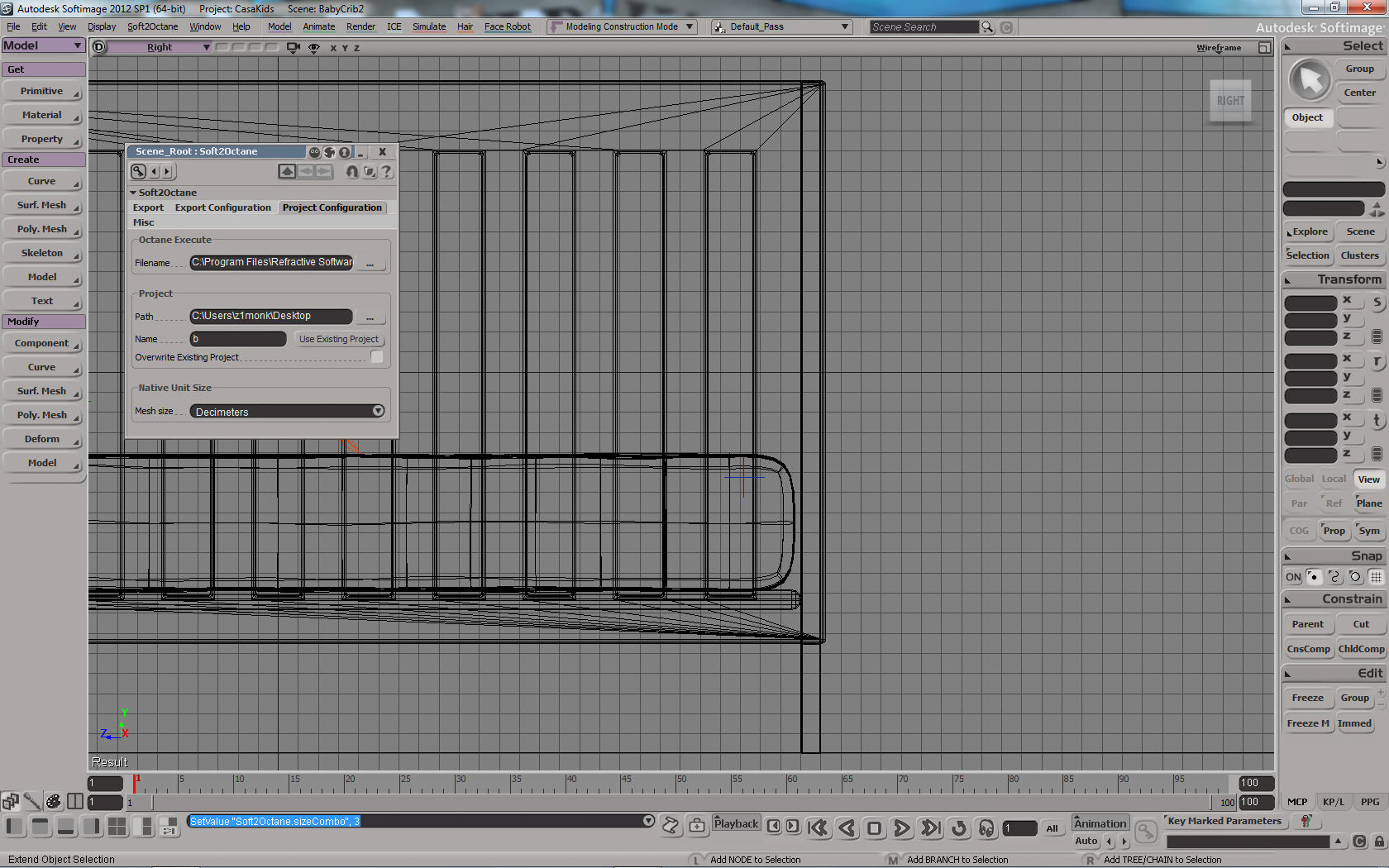Switch to the KP/L panel tab
Viewport: 1389px width, 868px height.
pyautogui.click(x=1334, y=802)
